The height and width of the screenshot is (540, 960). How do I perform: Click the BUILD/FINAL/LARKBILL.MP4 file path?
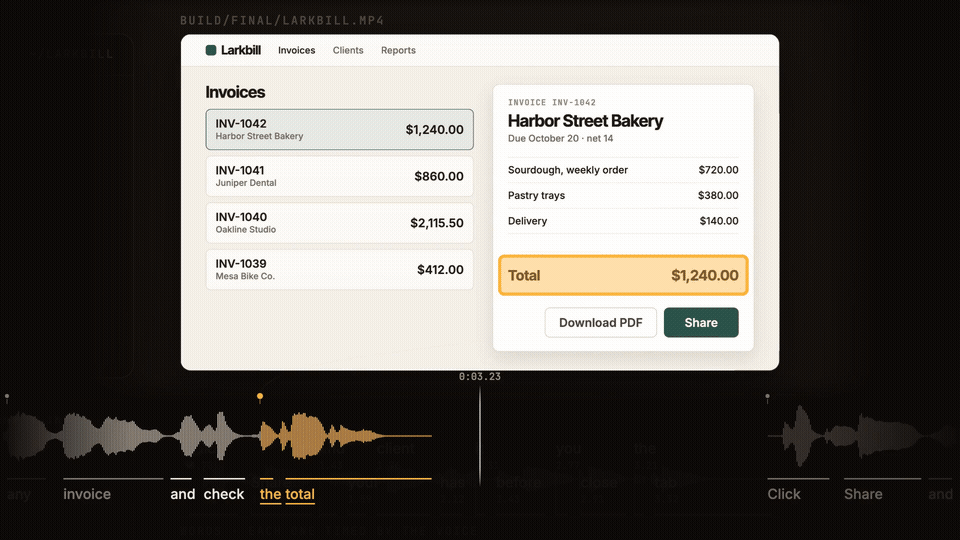point(282,20)
